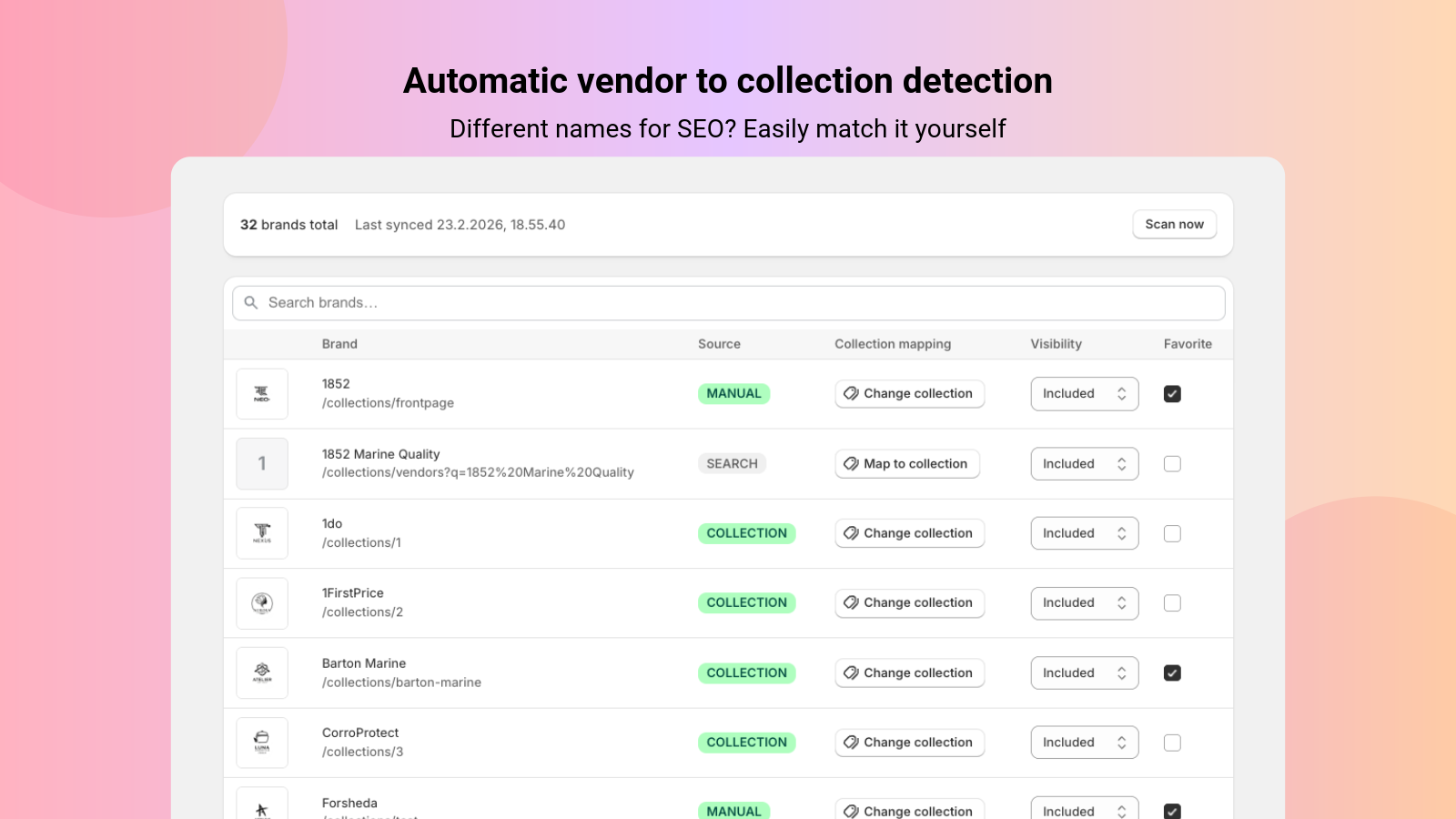Image resolution: width=1456 pixels, height=819 pixels.
Task: Click the tag icon in 1852 row's Change collection
Action: 851,394
